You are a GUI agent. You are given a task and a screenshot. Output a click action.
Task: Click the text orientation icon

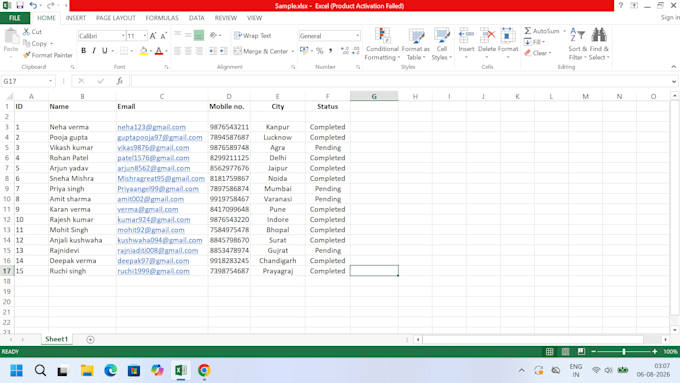click(213, 36)
